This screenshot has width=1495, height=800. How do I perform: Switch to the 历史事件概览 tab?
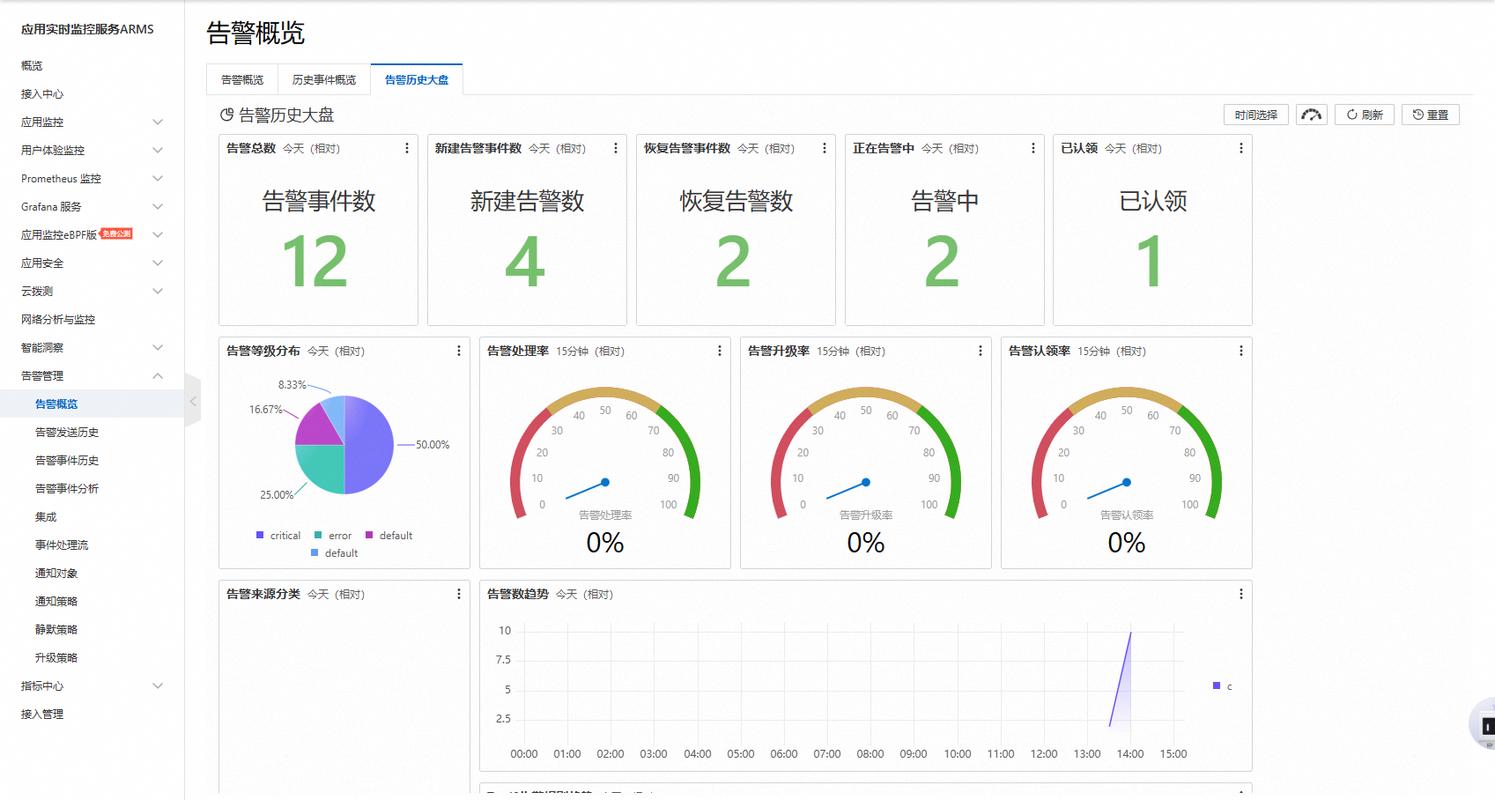[324, 80]
